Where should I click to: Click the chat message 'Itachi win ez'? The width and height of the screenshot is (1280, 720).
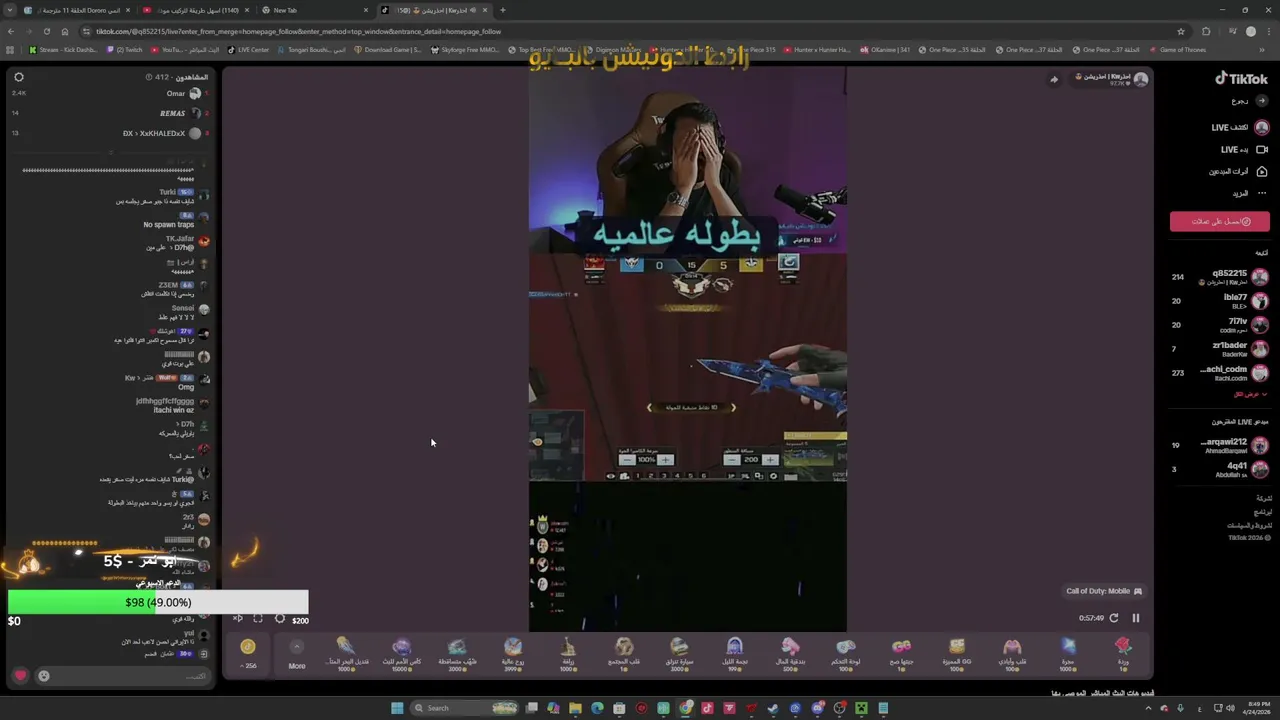pyautogui.click(x=173, y=410)
